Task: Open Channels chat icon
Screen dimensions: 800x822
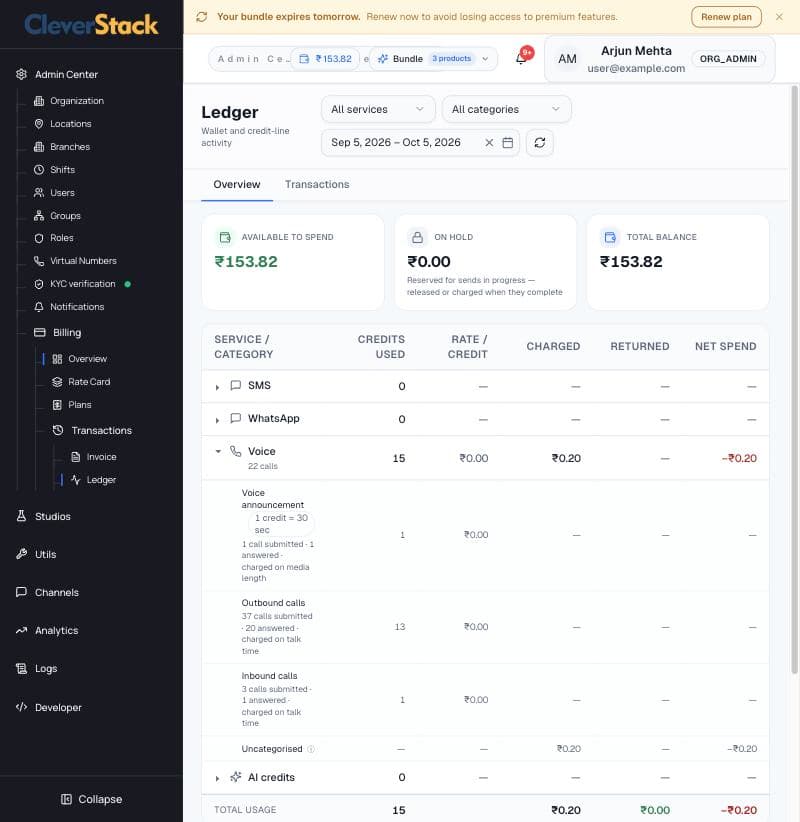Action: (21, 592)
